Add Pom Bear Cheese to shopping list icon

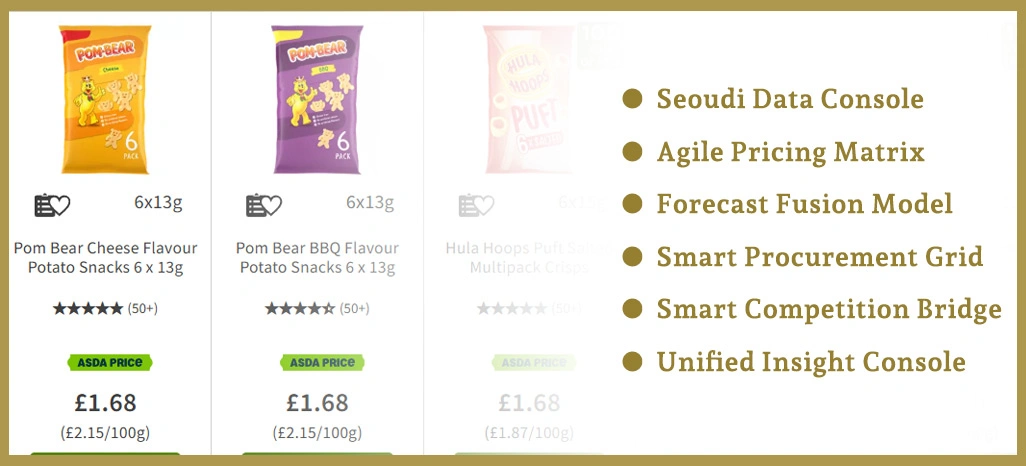tap(53, 205)
